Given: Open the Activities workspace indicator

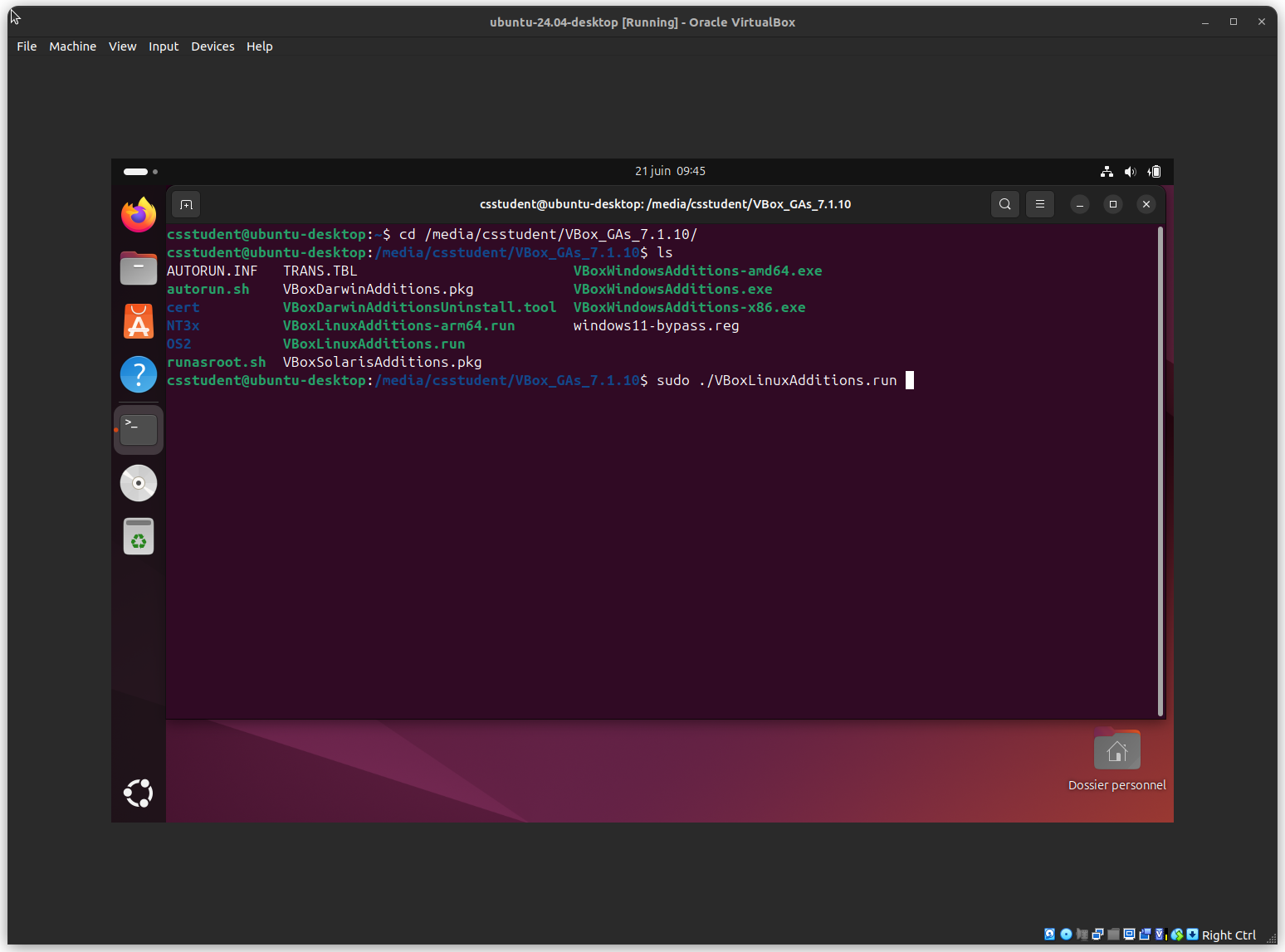Looking at the screenshot, I should click(139, 172).
